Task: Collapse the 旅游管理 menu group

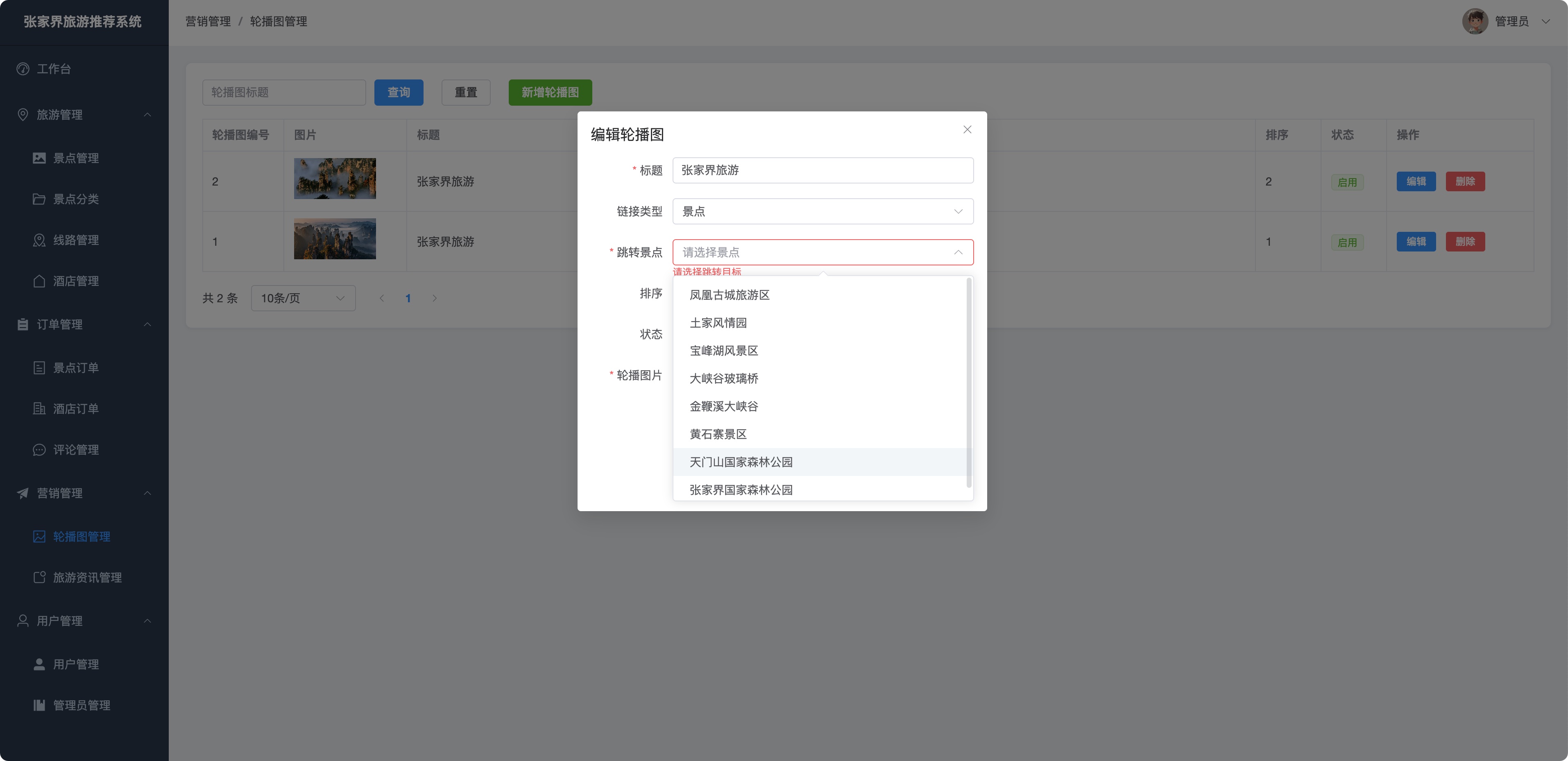Action: tap(147, 114)
